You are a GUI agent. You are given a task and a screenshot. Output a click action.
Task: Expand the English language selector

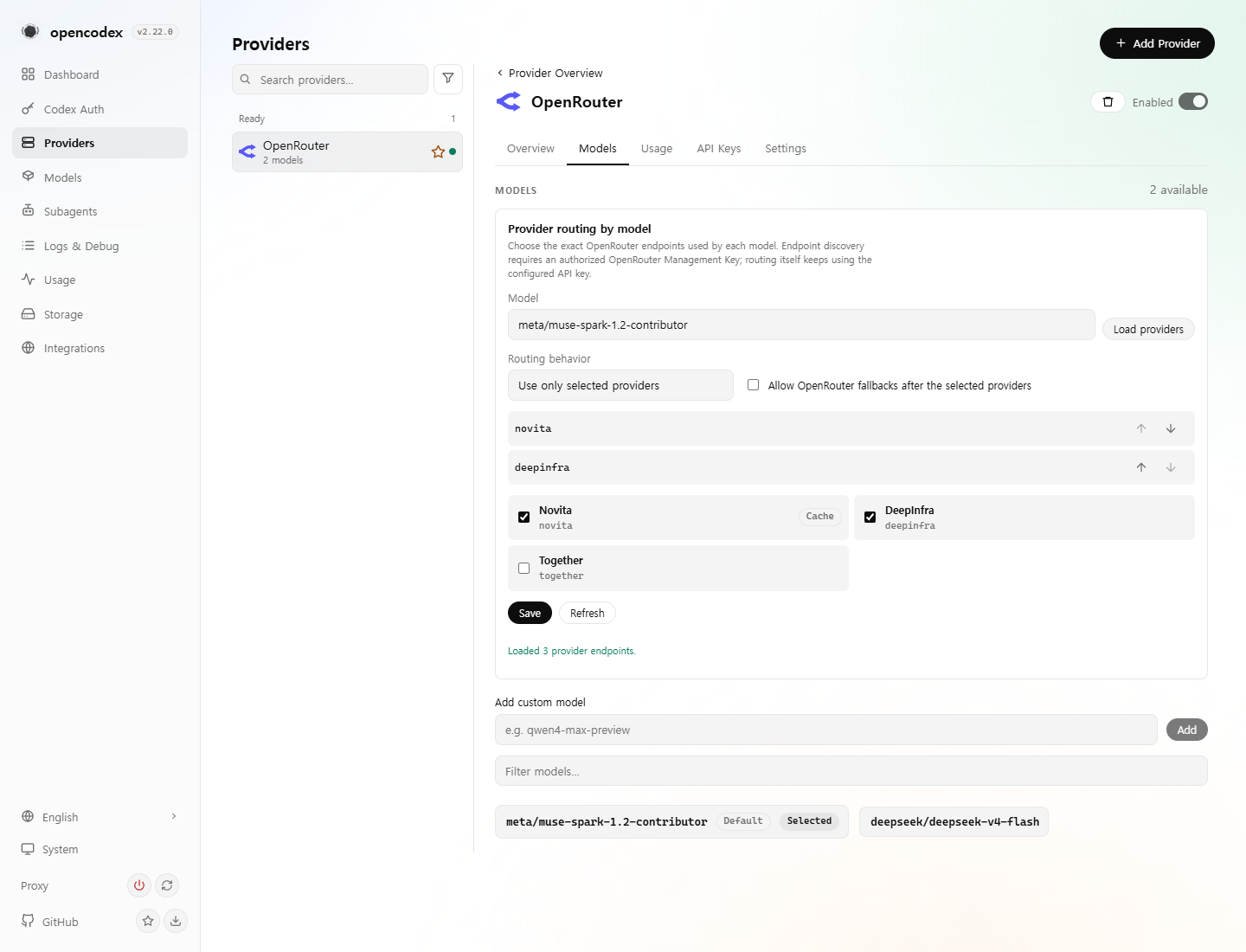pos(100,817)
